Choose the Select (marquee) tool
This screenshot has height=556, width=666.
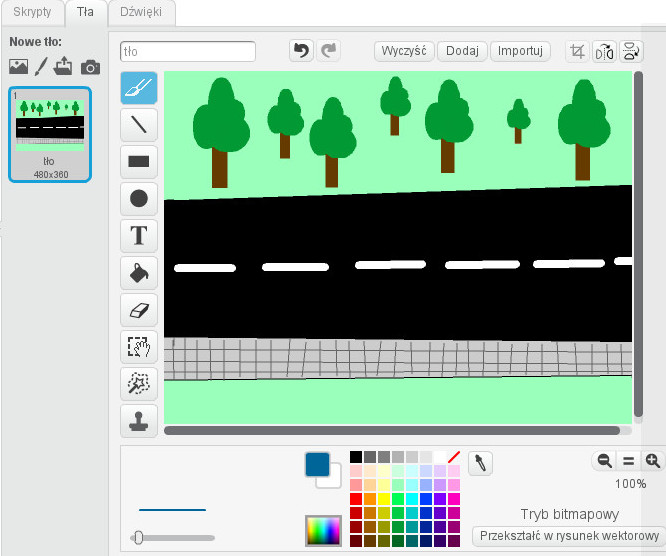click(139, 347)
